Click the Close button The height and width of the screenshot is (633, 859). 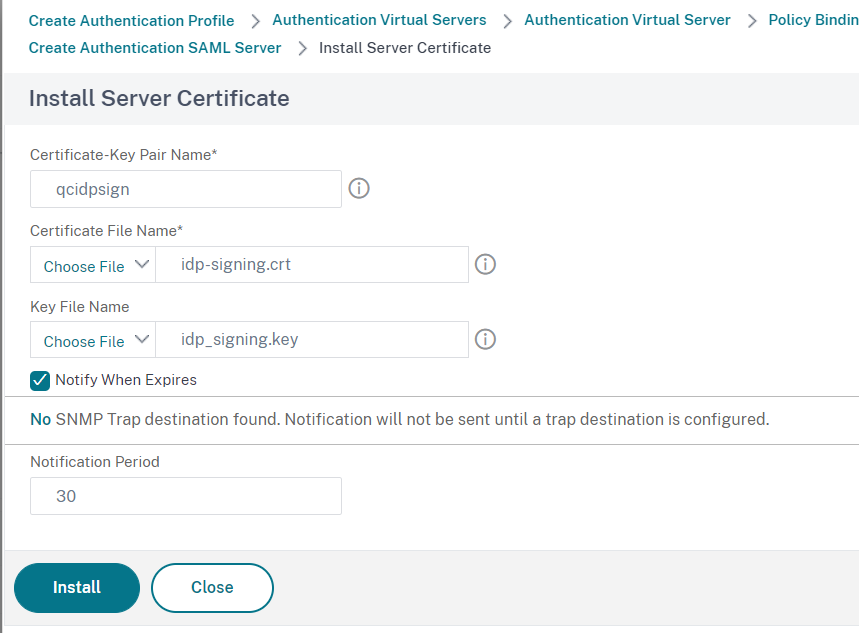212,588
